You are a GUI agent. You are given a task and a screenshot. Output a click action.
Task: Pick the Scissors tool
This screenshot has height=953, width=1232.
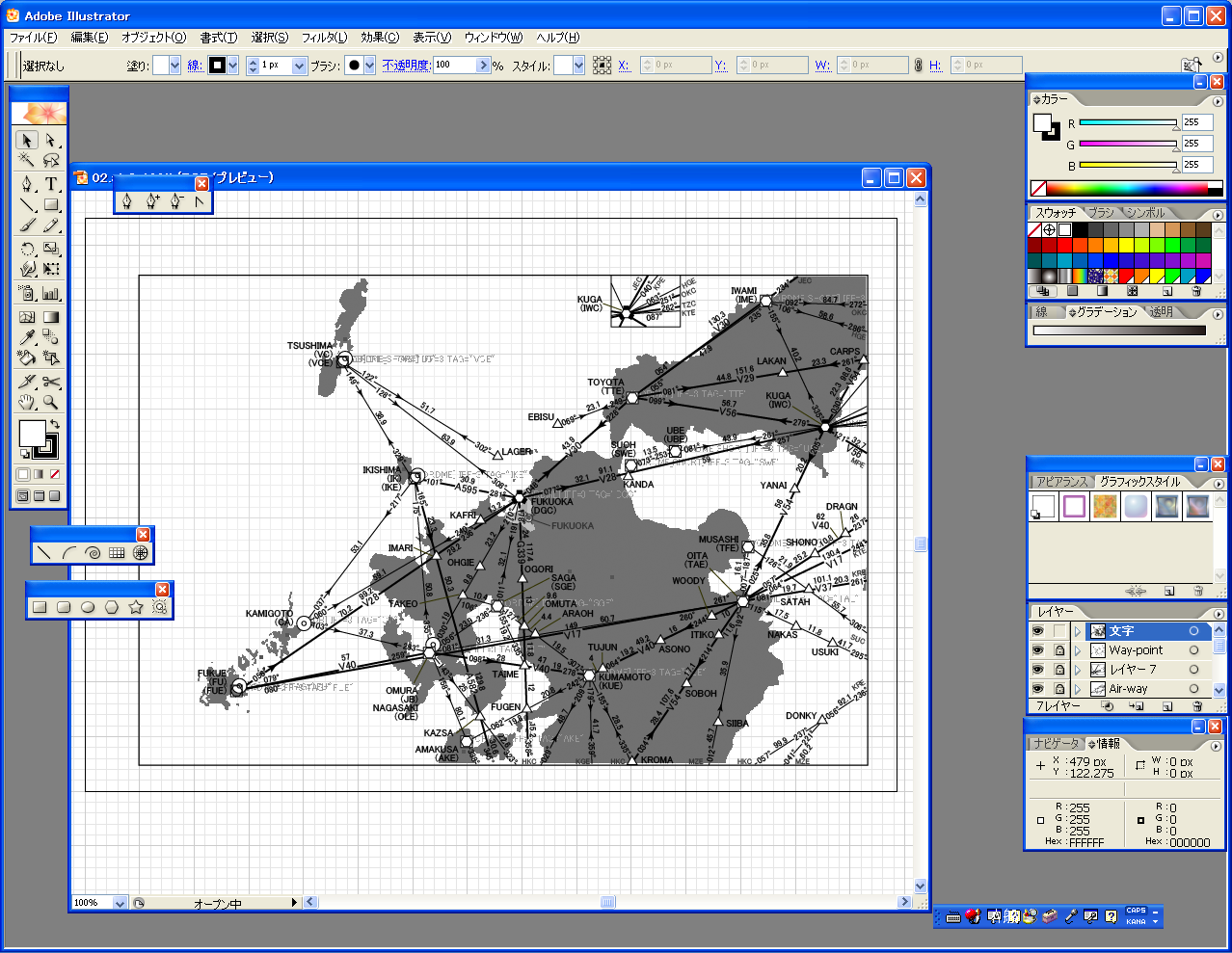click(x=51, y=383)
